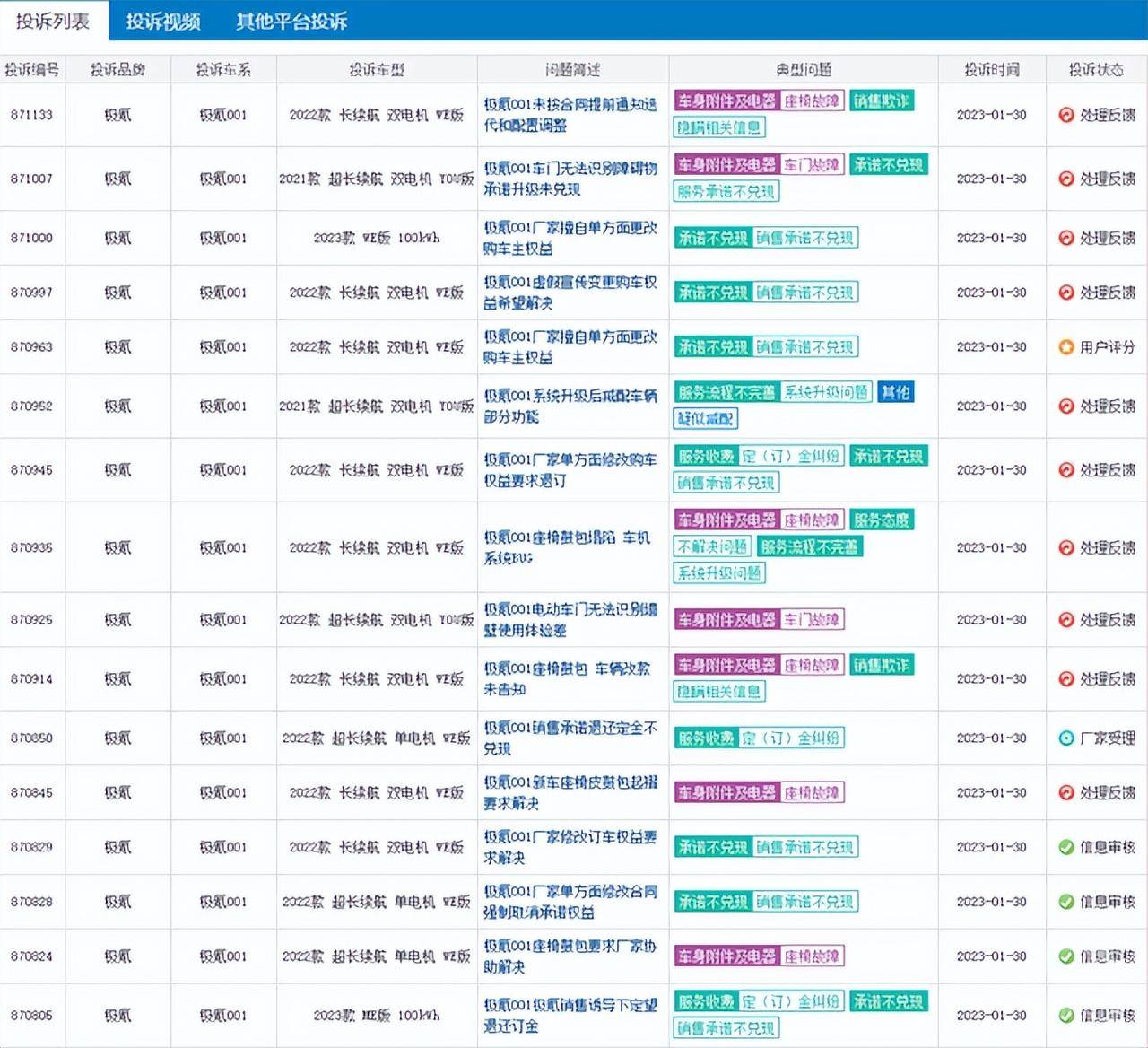This screenshot has width=1148, height=1048.
Task: Click the 2022款 超长续航 单电机 cell in row 870850
Action: [x=377, y=738]
